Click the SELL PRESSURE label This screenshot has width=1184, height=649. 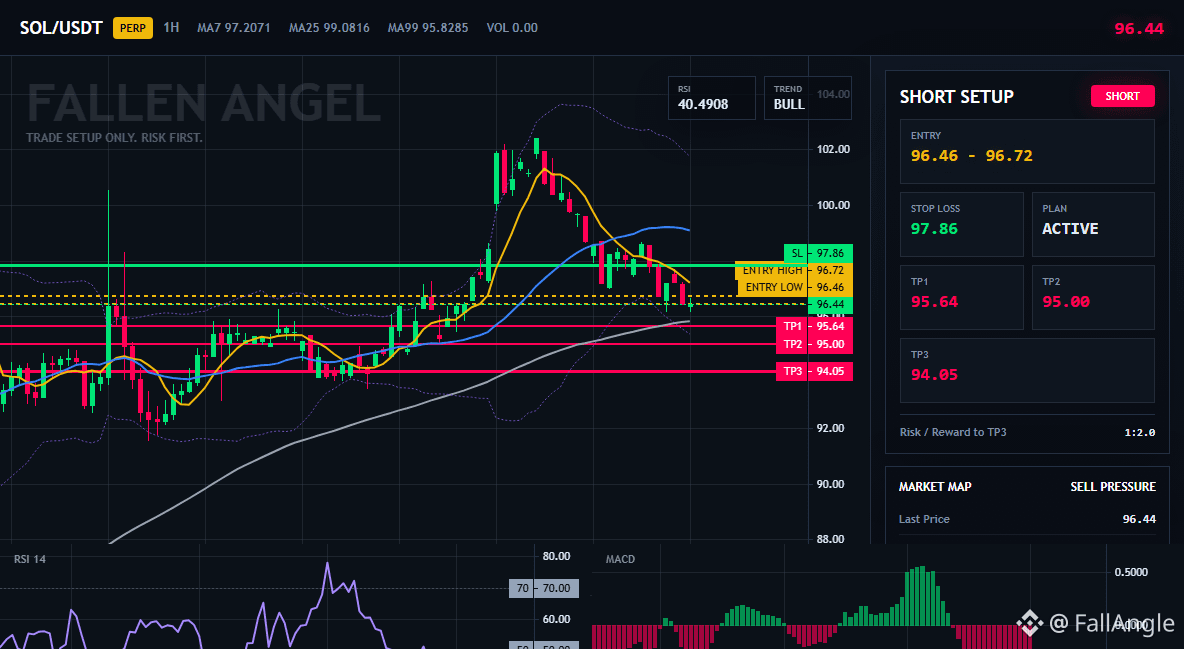click(1112, 487)
